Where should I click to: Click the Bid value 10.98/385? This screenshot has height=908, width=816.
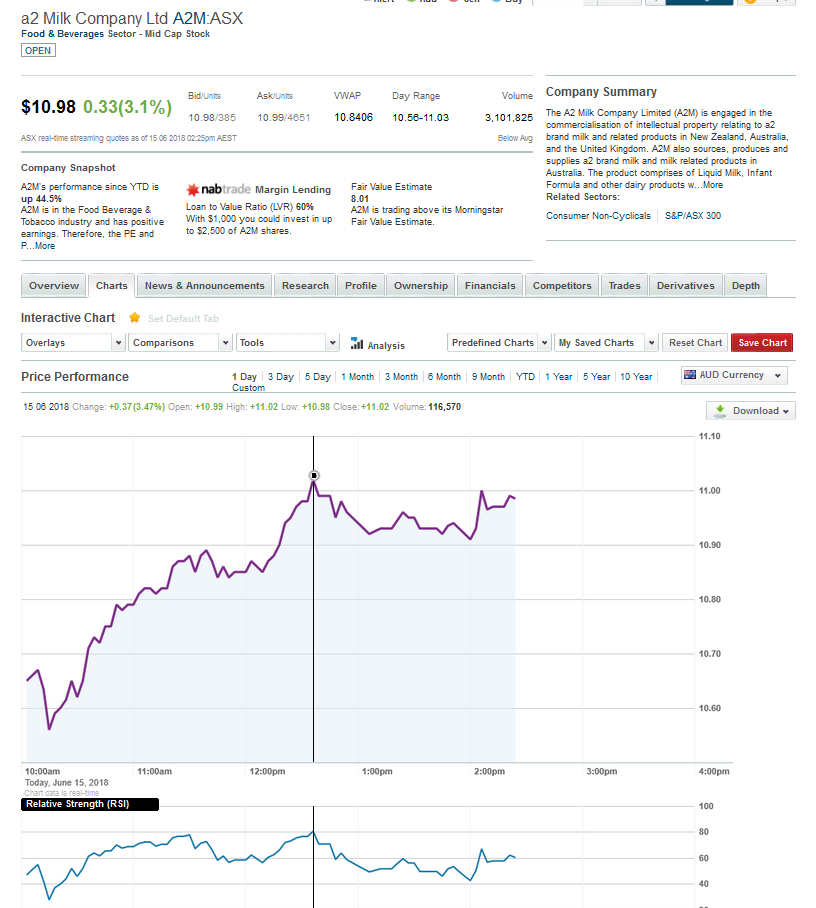(212, 118)
